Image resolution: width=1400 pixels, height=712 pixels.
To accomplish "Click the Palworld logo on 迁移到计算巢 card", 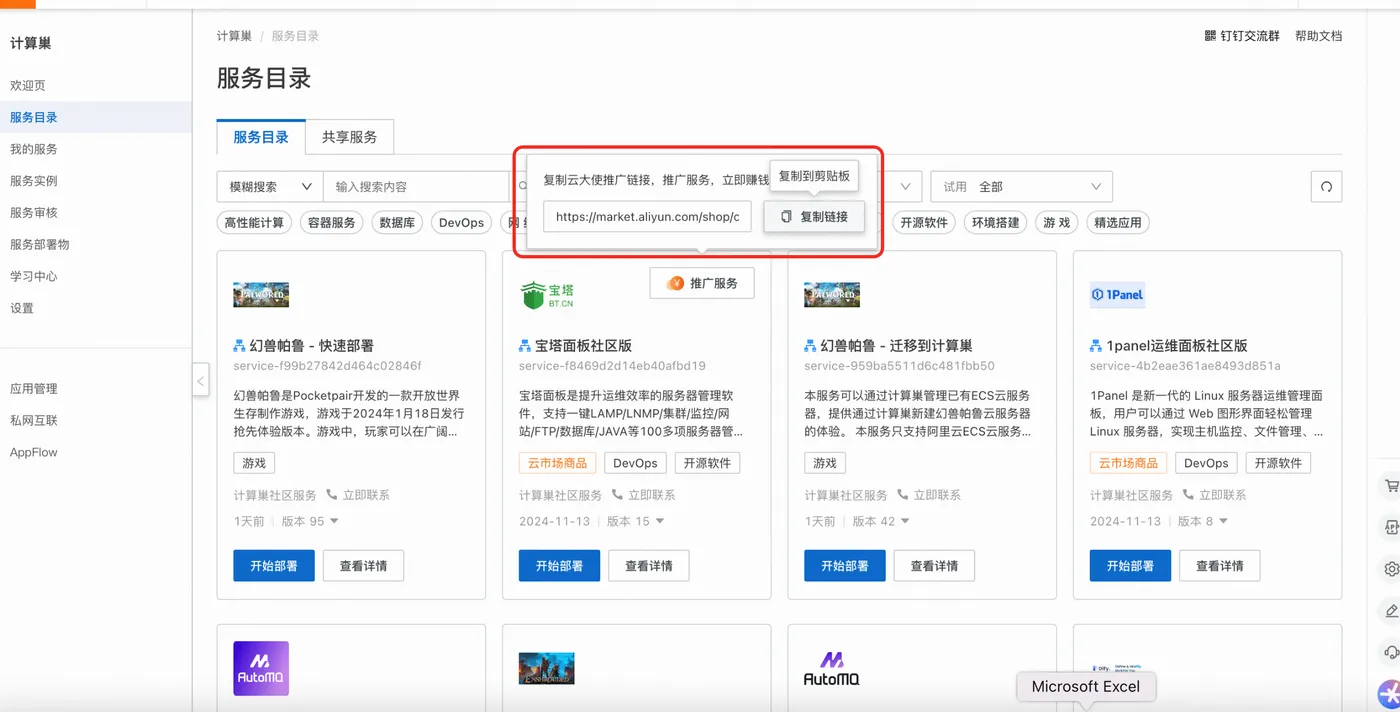I will tap(832, 295).
